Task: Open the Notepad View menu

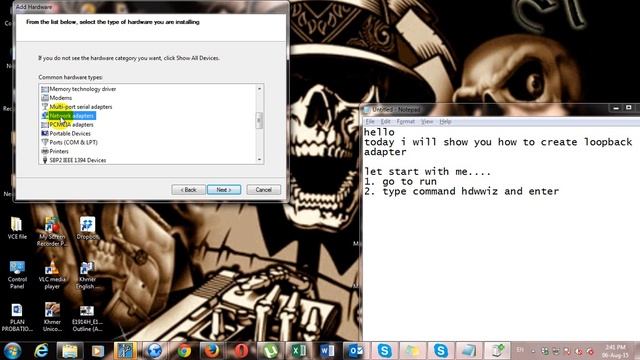Action: 427,122
